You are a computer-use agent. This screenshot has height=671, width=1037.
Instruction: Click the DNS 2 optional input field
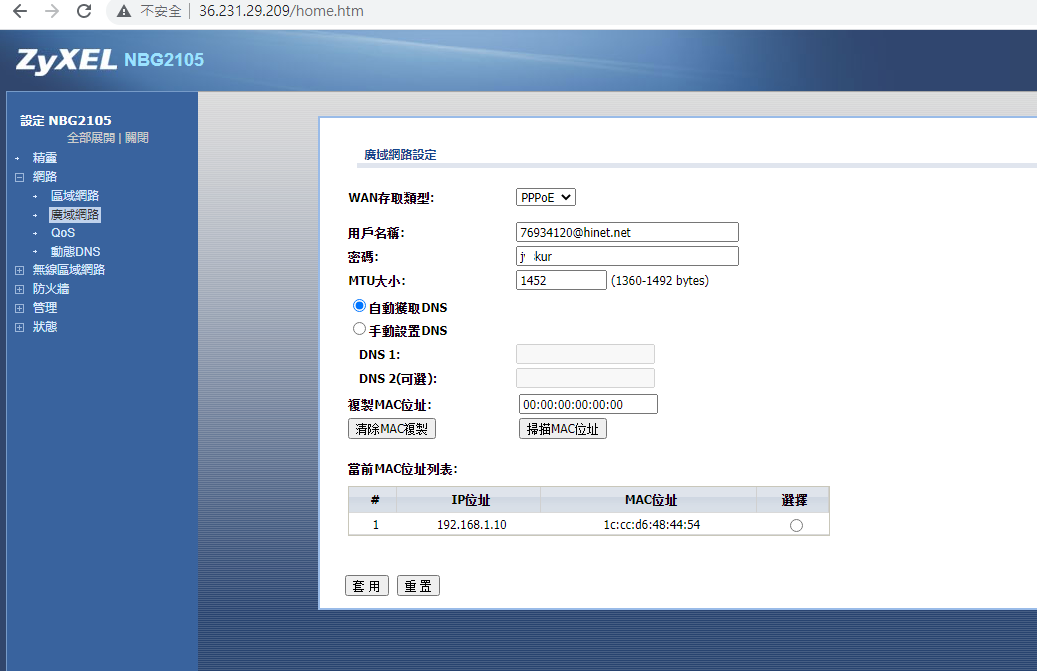point(585,378)
